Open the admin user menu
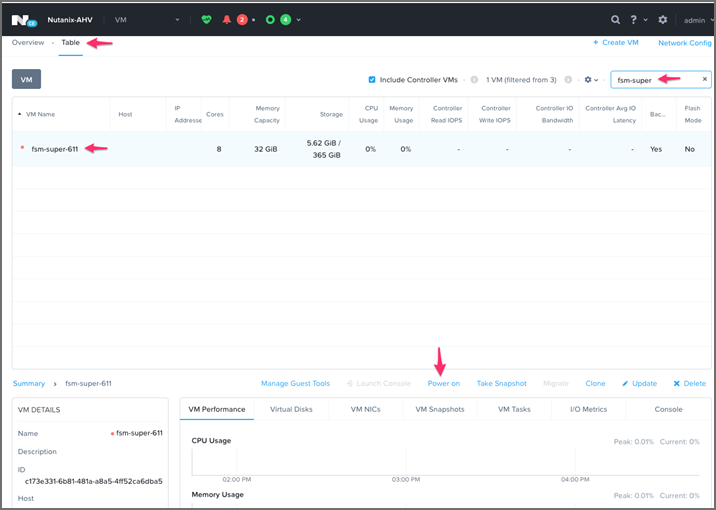The image size is (716, 510). point(698,20)
